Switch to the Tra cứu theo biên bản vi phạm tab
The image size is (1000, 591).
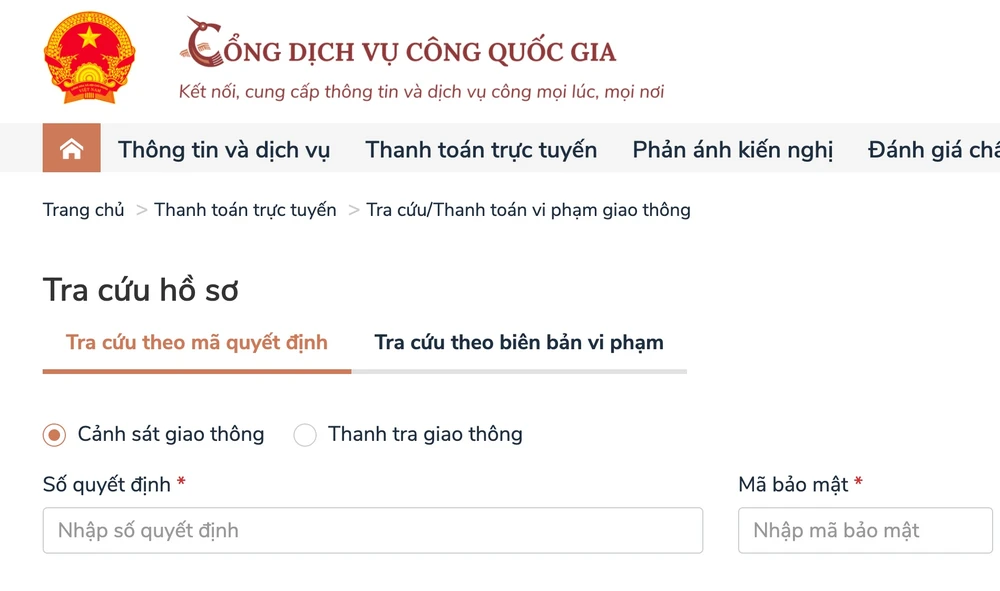tap(518, 342)
